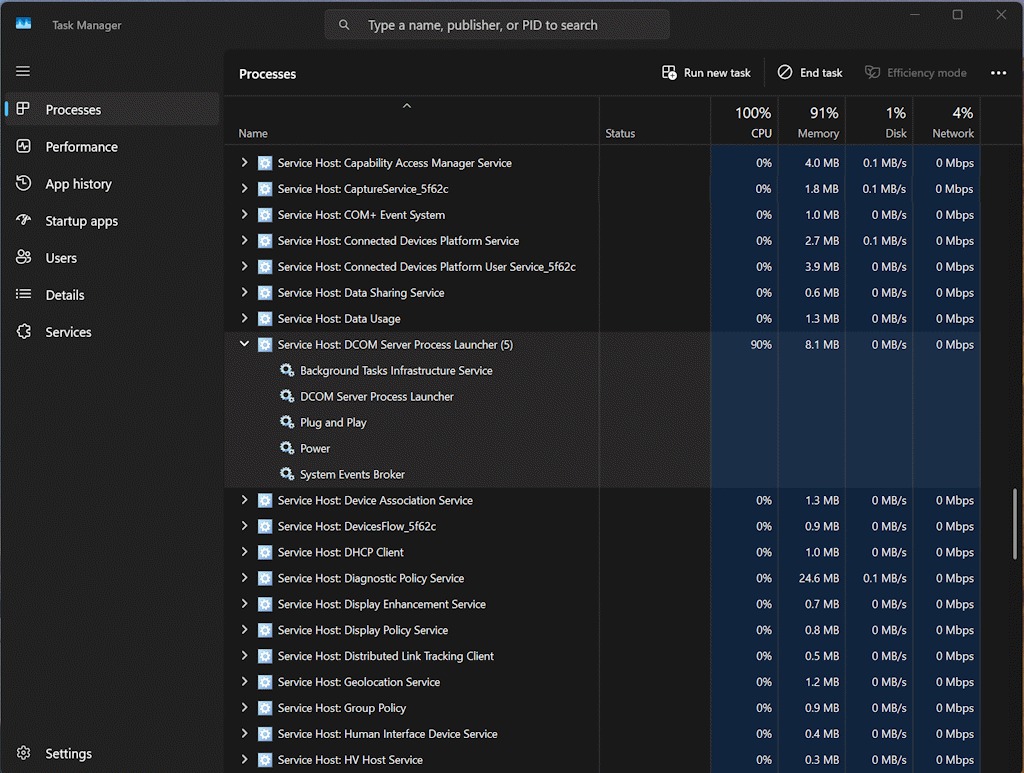Expand Service Host: Data Usage row

click(x=244, y=318)
